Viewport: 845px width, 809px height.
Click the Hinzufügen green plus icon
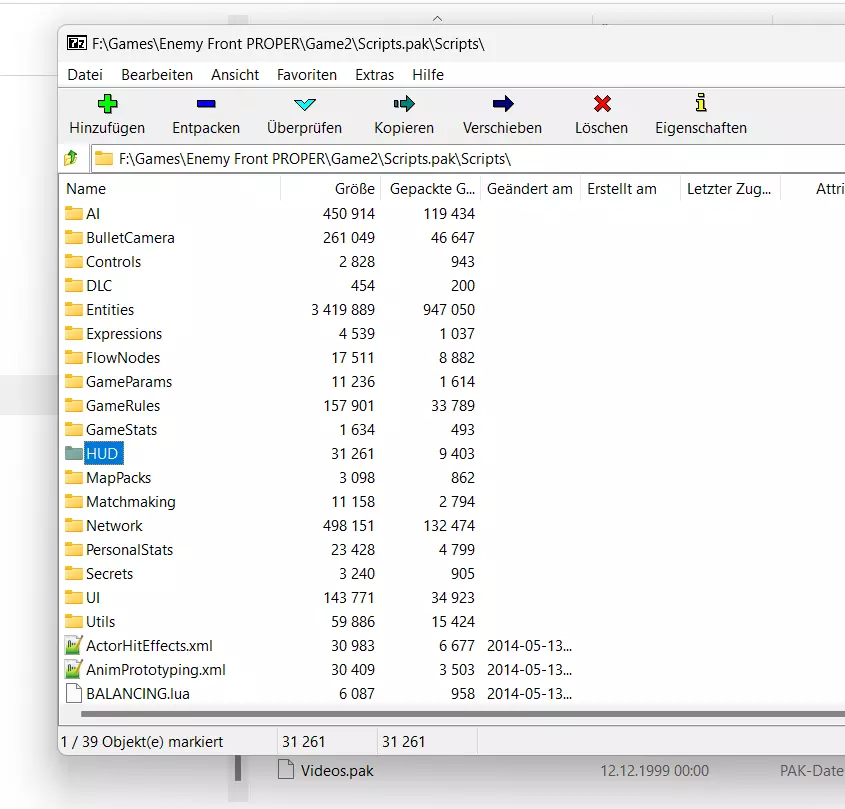pyautogui.click(x=107, y=103)
